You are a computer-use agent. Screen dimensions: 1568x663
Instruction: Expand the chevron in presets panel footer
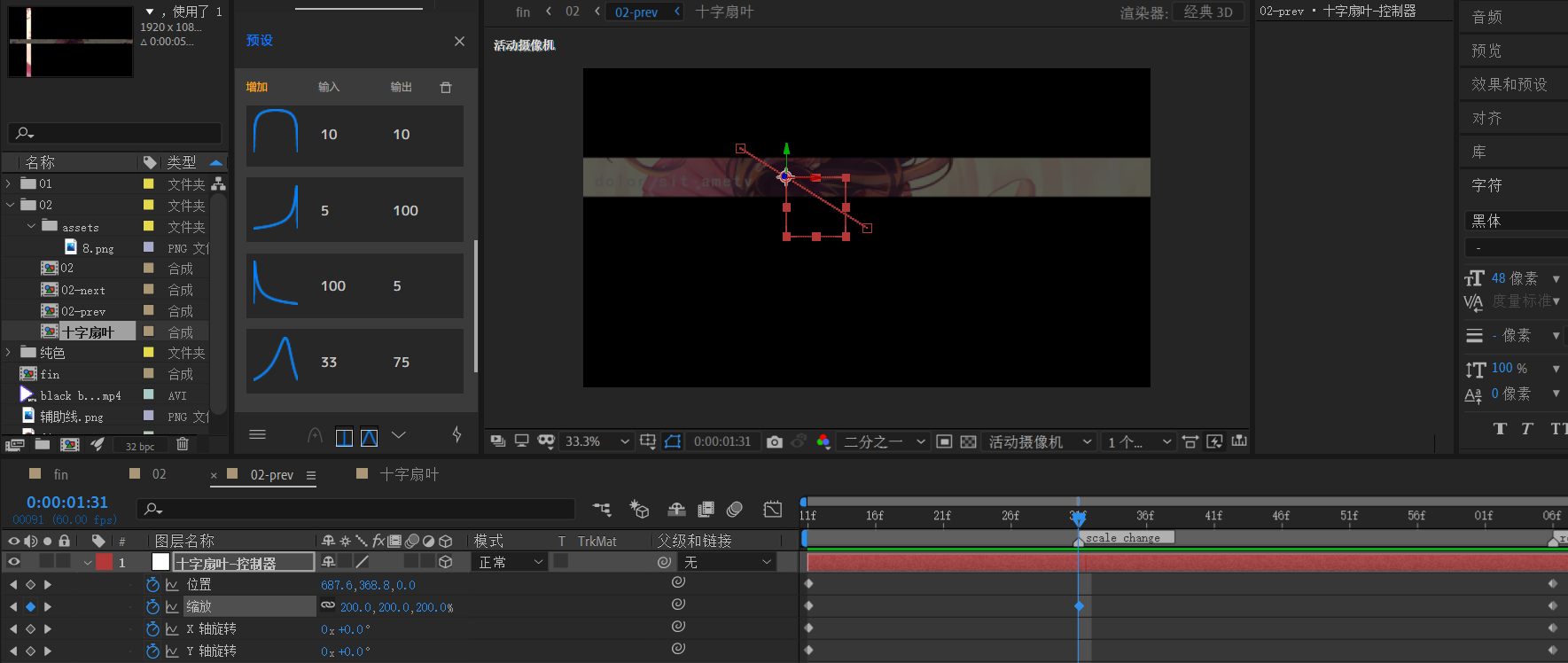pos(399,434)
